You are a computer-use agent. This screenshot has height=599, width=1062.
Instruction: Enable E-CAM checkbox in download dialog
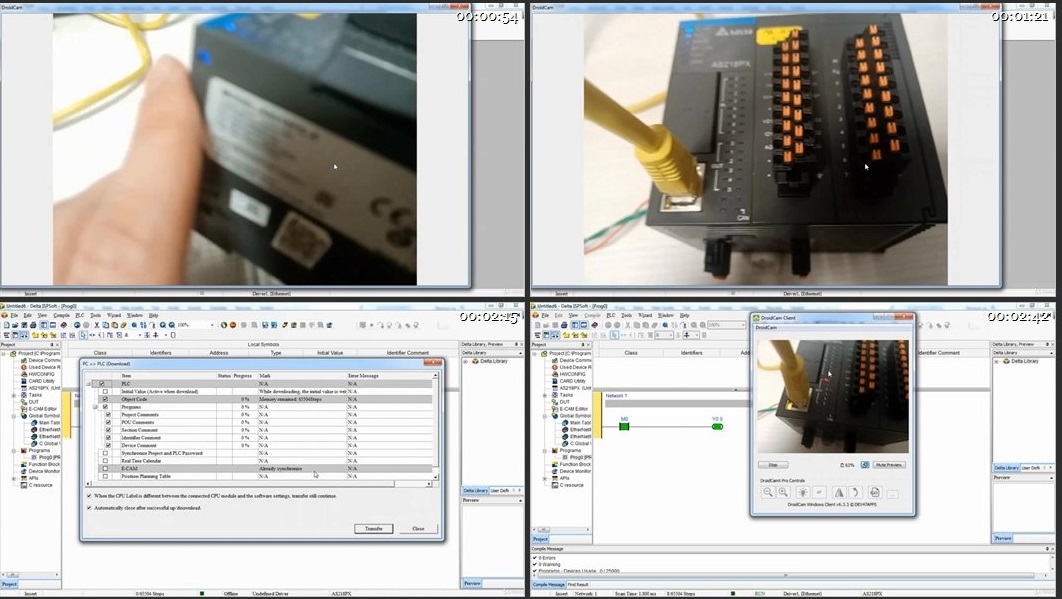click(105, 468)
